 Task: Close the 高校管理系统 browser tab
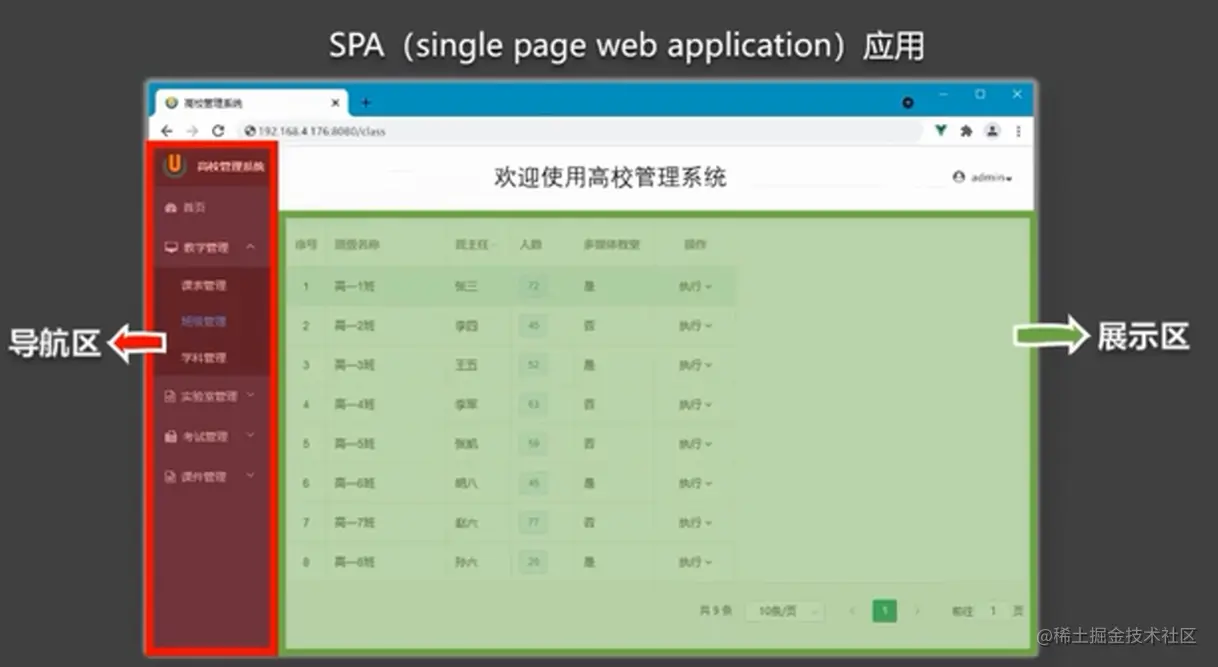(335, 102)
